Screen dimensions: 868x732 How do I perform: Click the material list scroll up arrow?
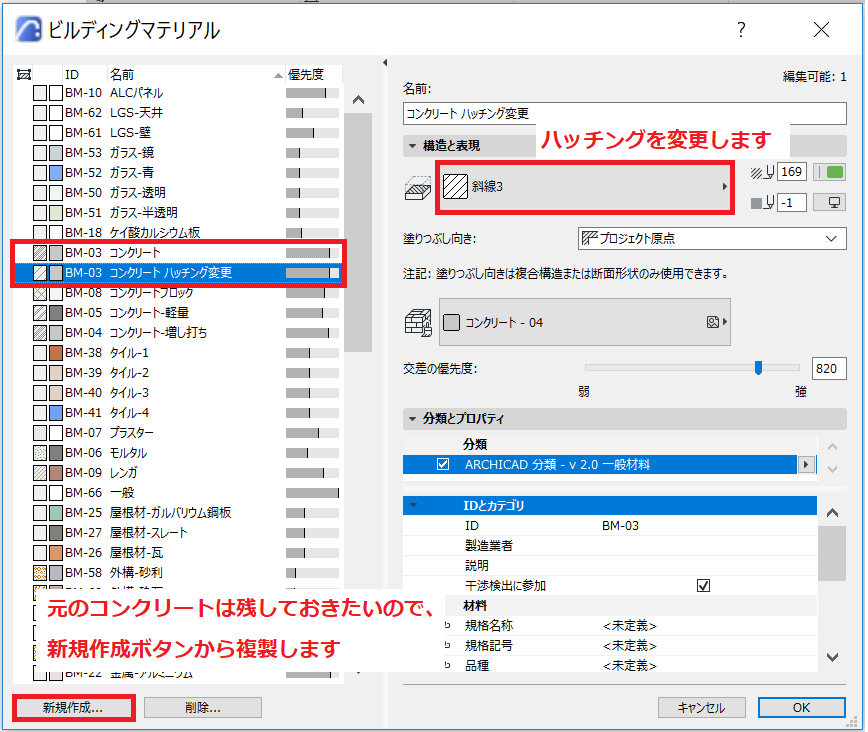coord(358,100)
